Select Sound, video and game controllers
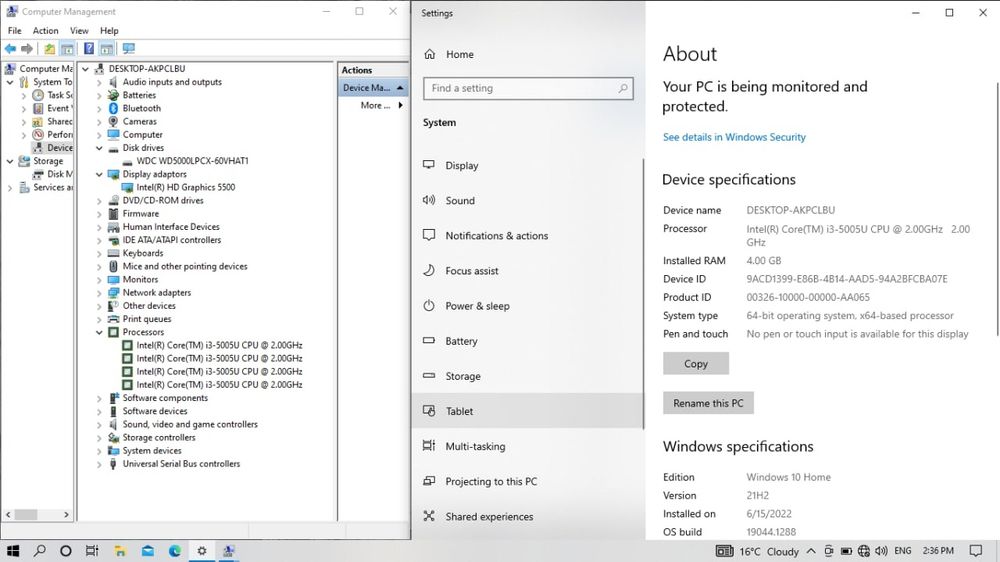Screen dimensions: 1000x562 183,424
